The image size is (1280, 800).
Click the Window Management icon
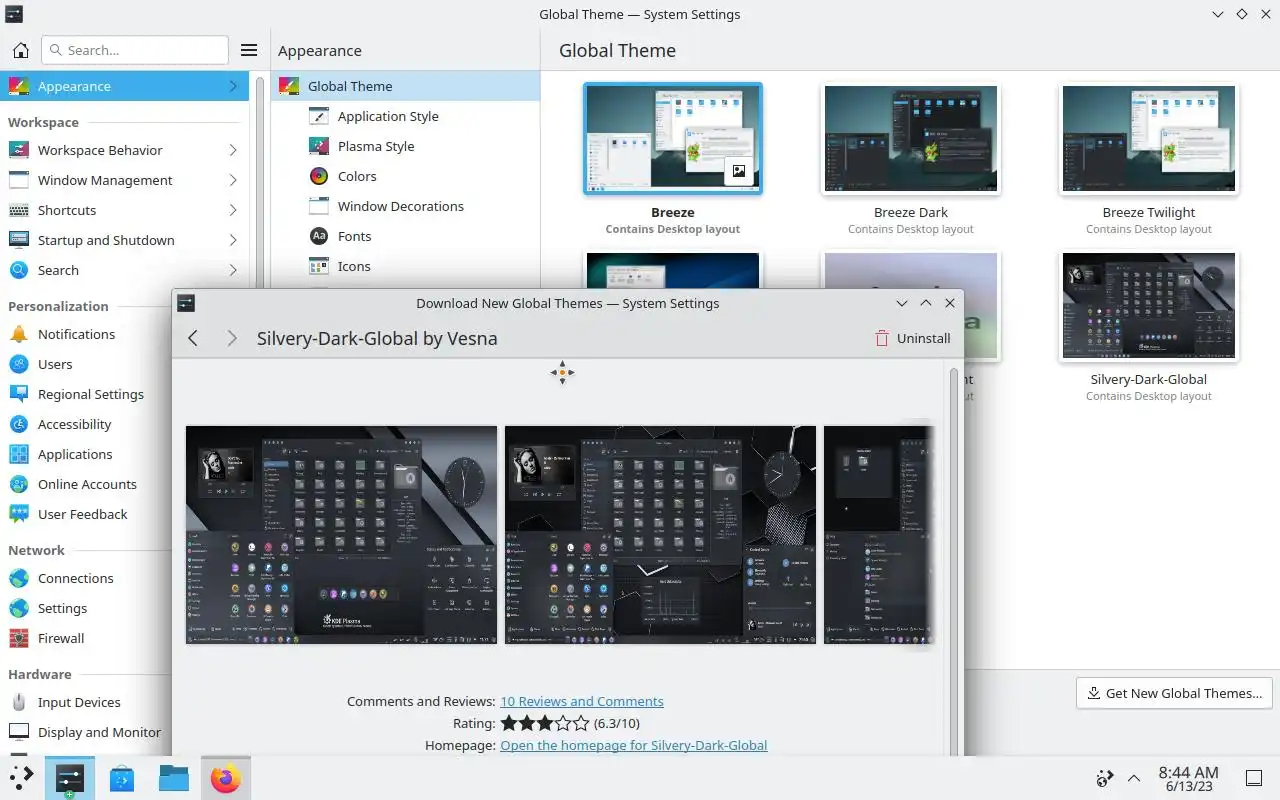[x=19, y=180]
